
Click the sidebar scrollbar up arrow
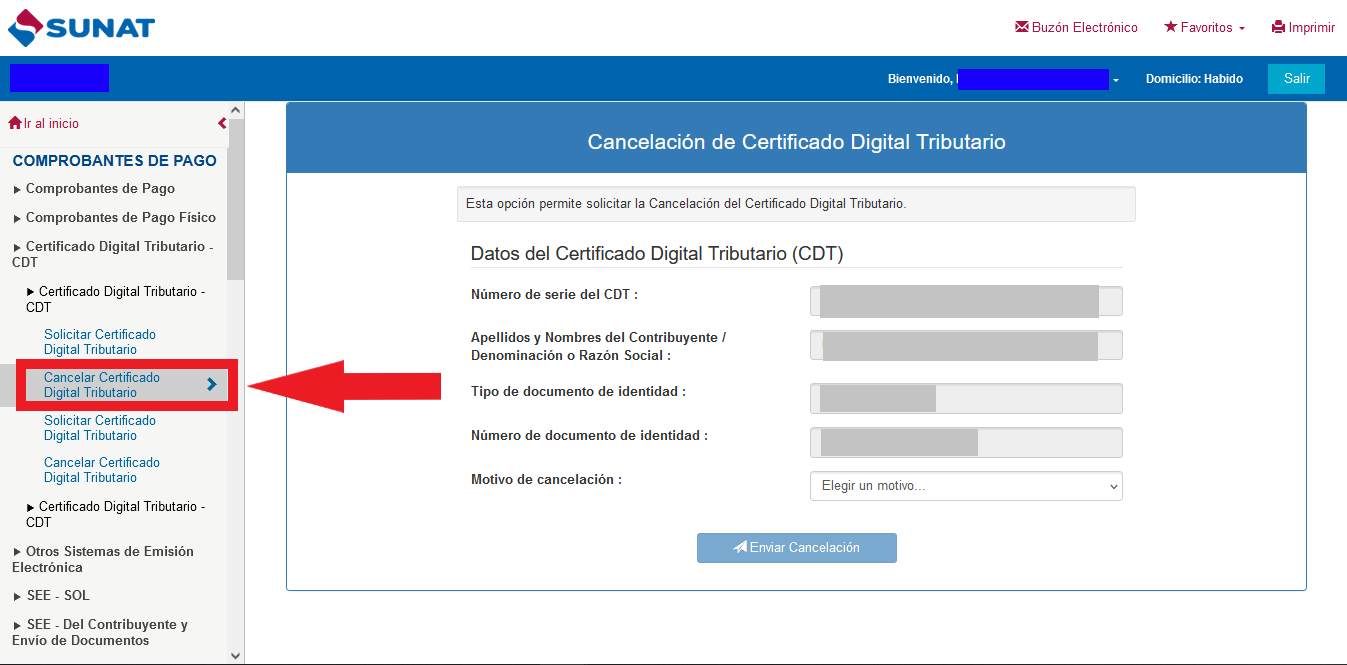click(236, 110)
